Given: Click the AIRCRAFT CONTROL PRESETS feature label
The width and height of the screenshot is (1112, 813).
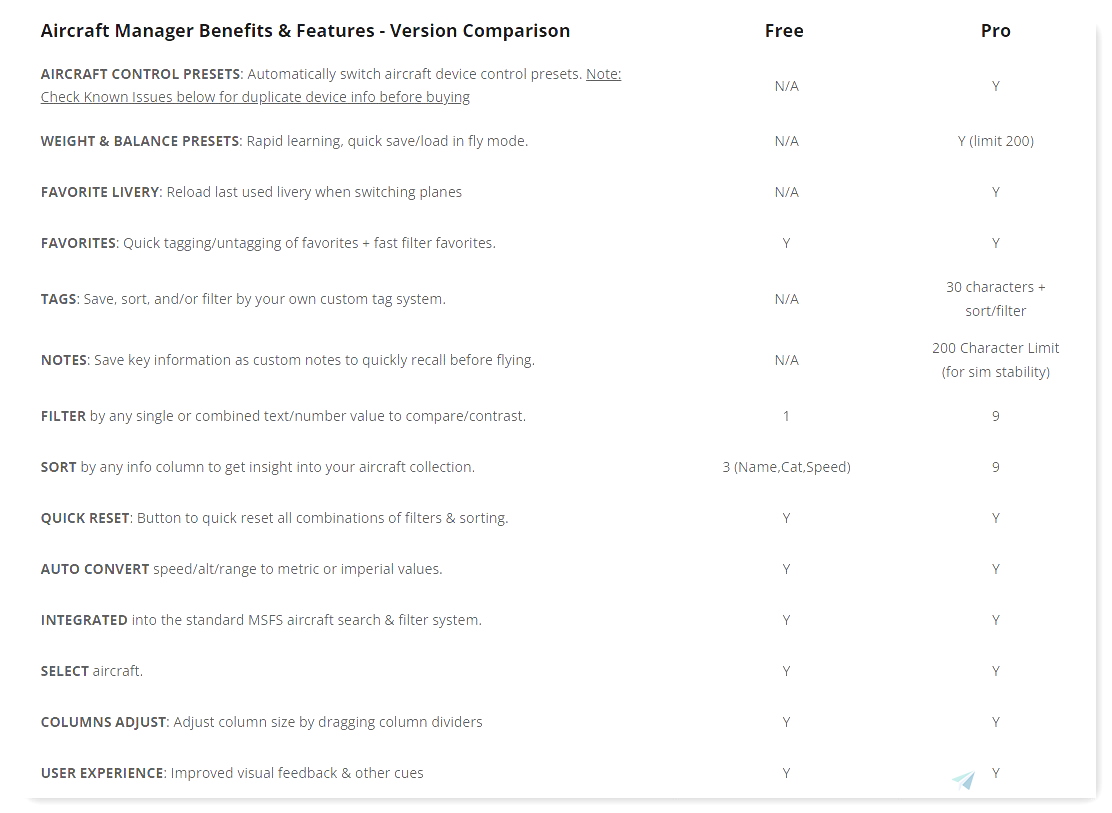Looking at the screenshot, I should [140, 74].
